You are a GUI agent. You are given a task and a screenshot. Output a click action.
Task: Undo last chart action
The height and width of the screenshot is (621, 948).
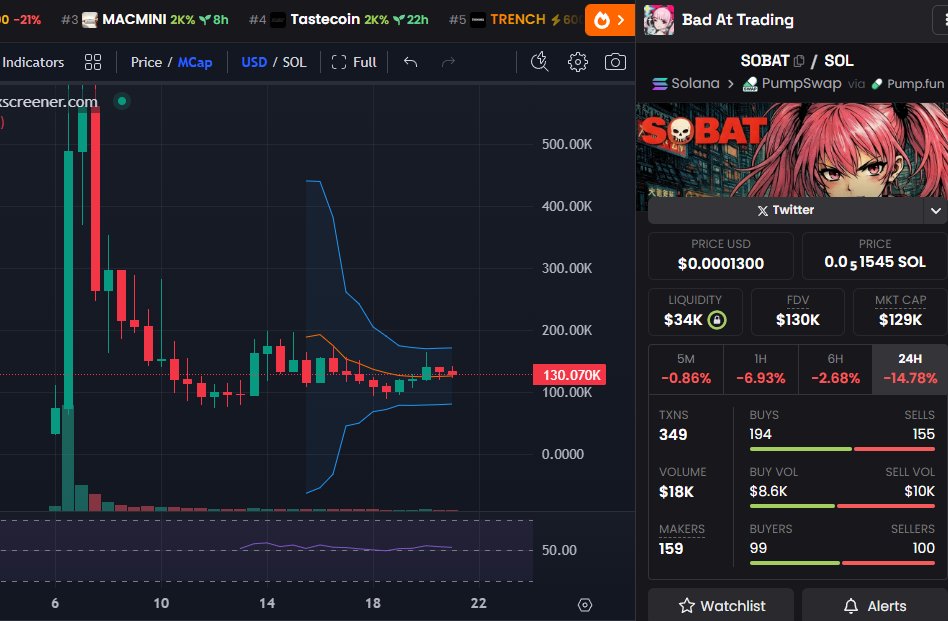tap(411, 62)
